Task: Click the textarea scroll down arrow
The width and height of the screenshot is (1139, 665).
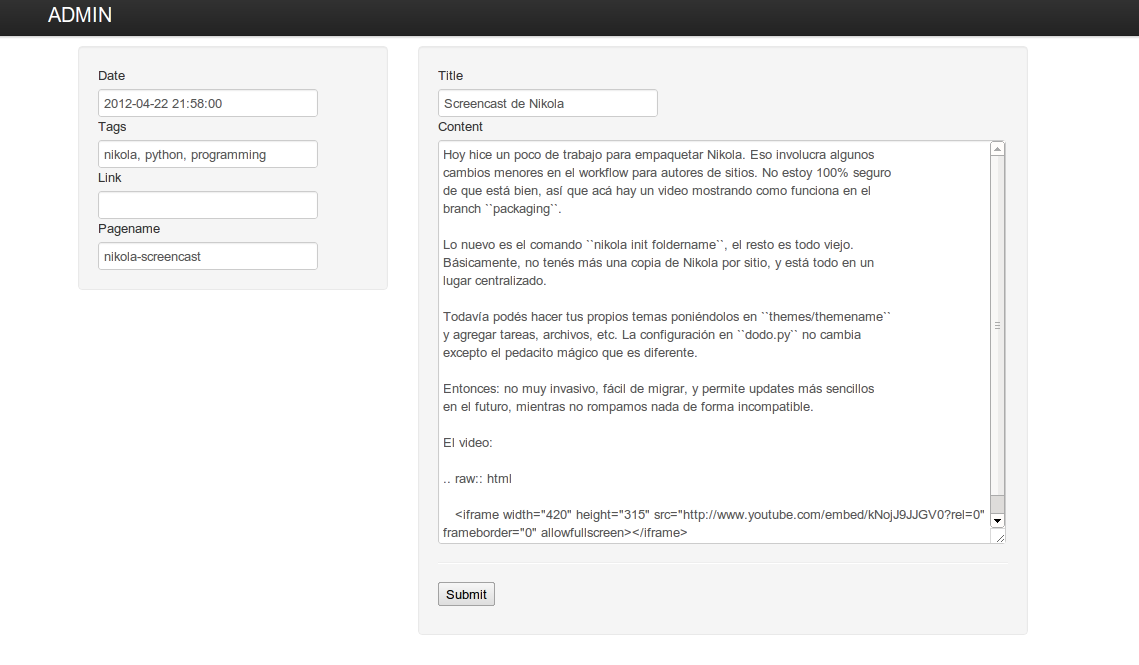Action: click(997, 520)
